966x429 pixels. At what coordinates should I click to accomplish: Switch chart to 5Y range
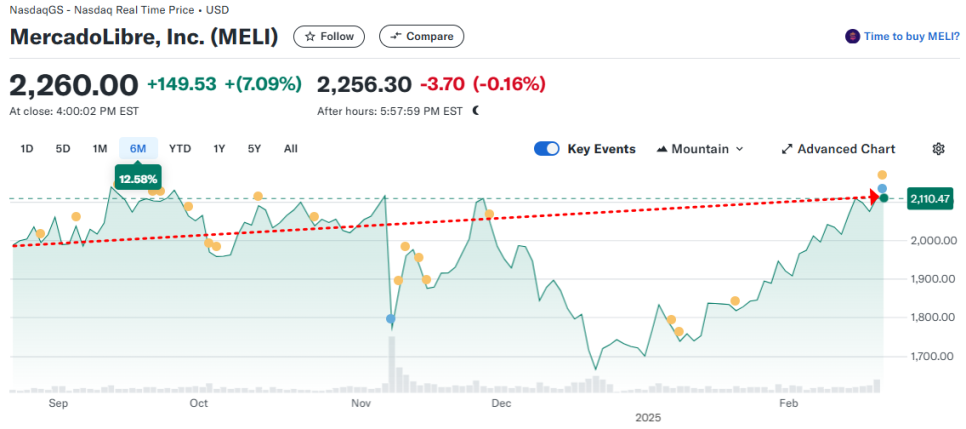(x=254, y=149)
